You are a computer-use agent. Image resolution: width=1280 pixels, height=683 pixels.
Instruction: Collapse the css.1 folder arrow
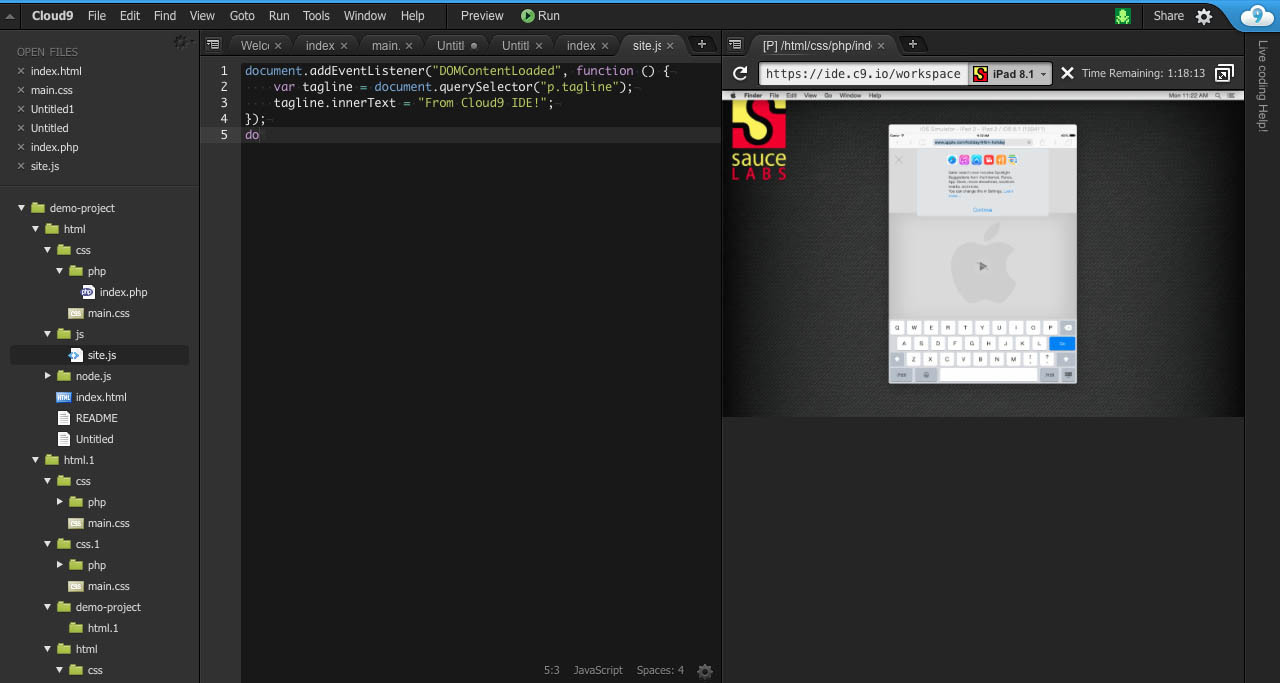[48, 544]
